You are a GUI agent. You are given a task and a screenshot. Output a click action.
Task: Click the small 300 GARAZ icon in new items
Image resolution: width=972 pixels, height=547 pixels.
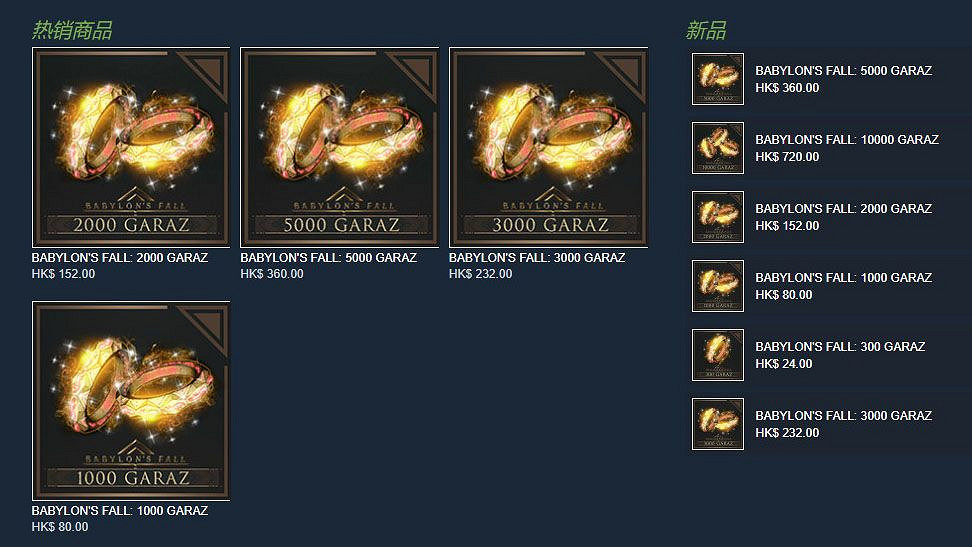pyautogui.click(x=718, y=355)
